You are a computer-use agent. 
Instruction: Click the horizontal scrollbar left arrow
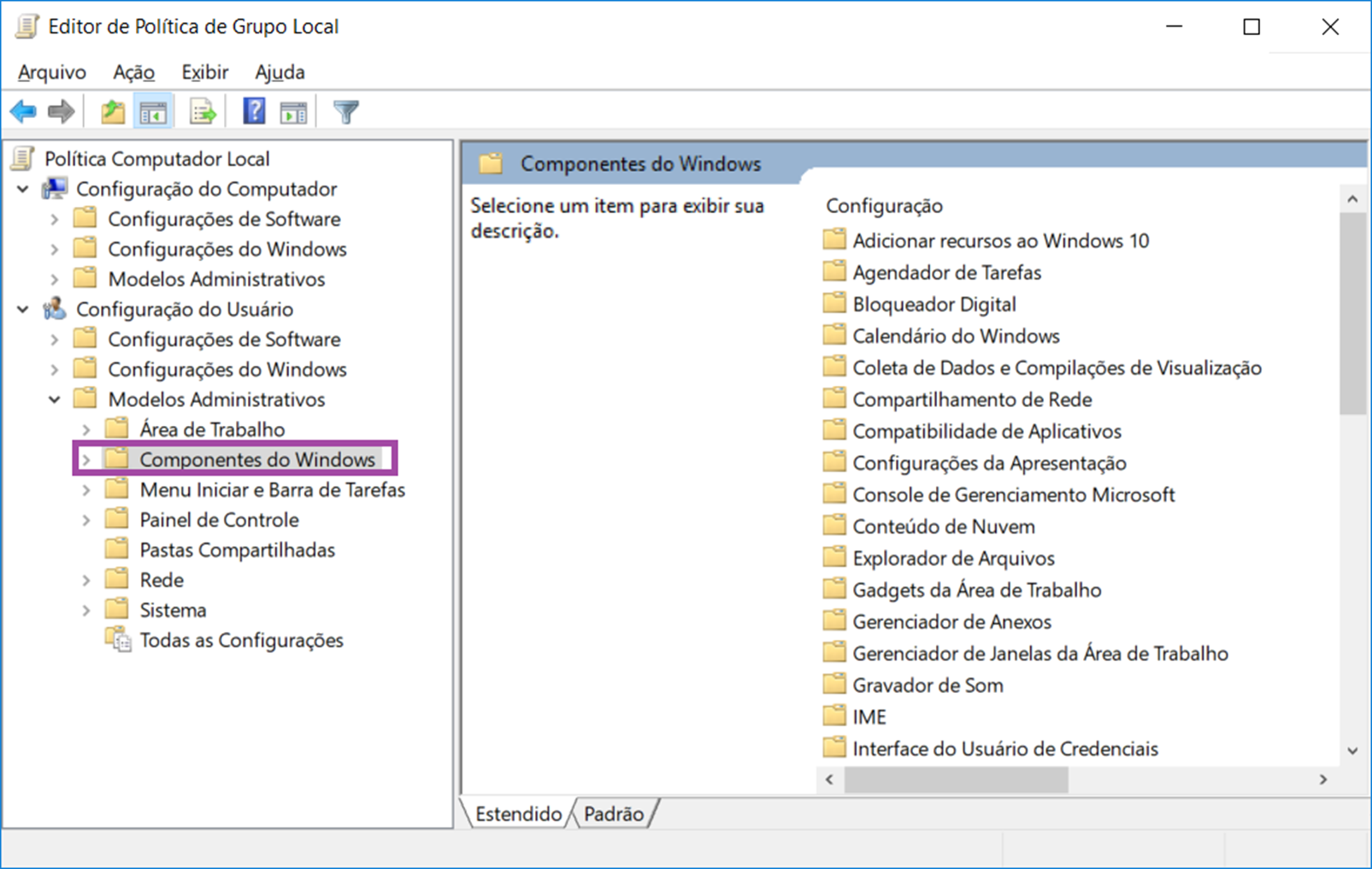click(829, 779)
